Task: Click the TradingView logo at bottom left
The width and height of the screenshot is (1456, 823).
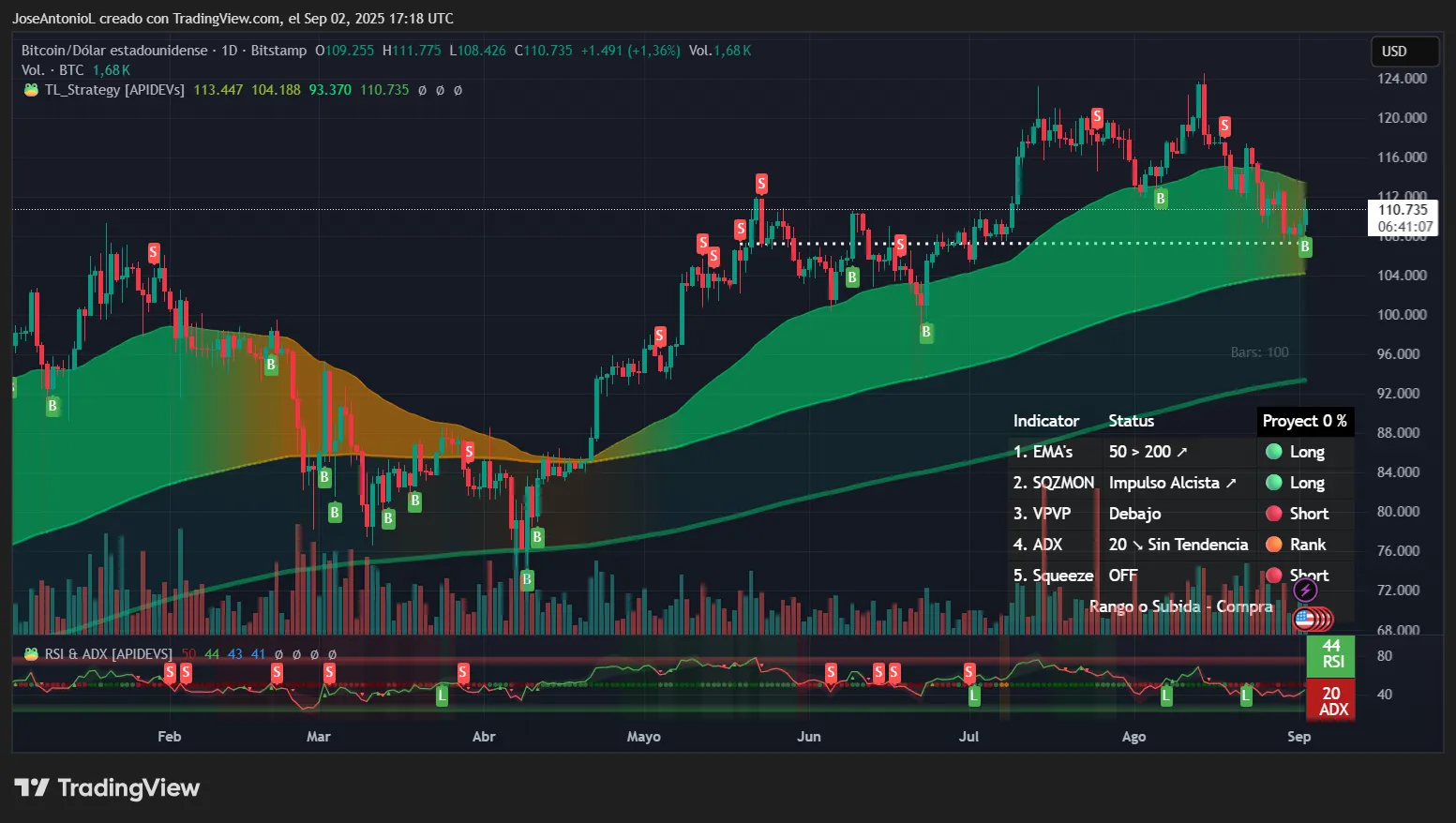Action: pos(107,788)
